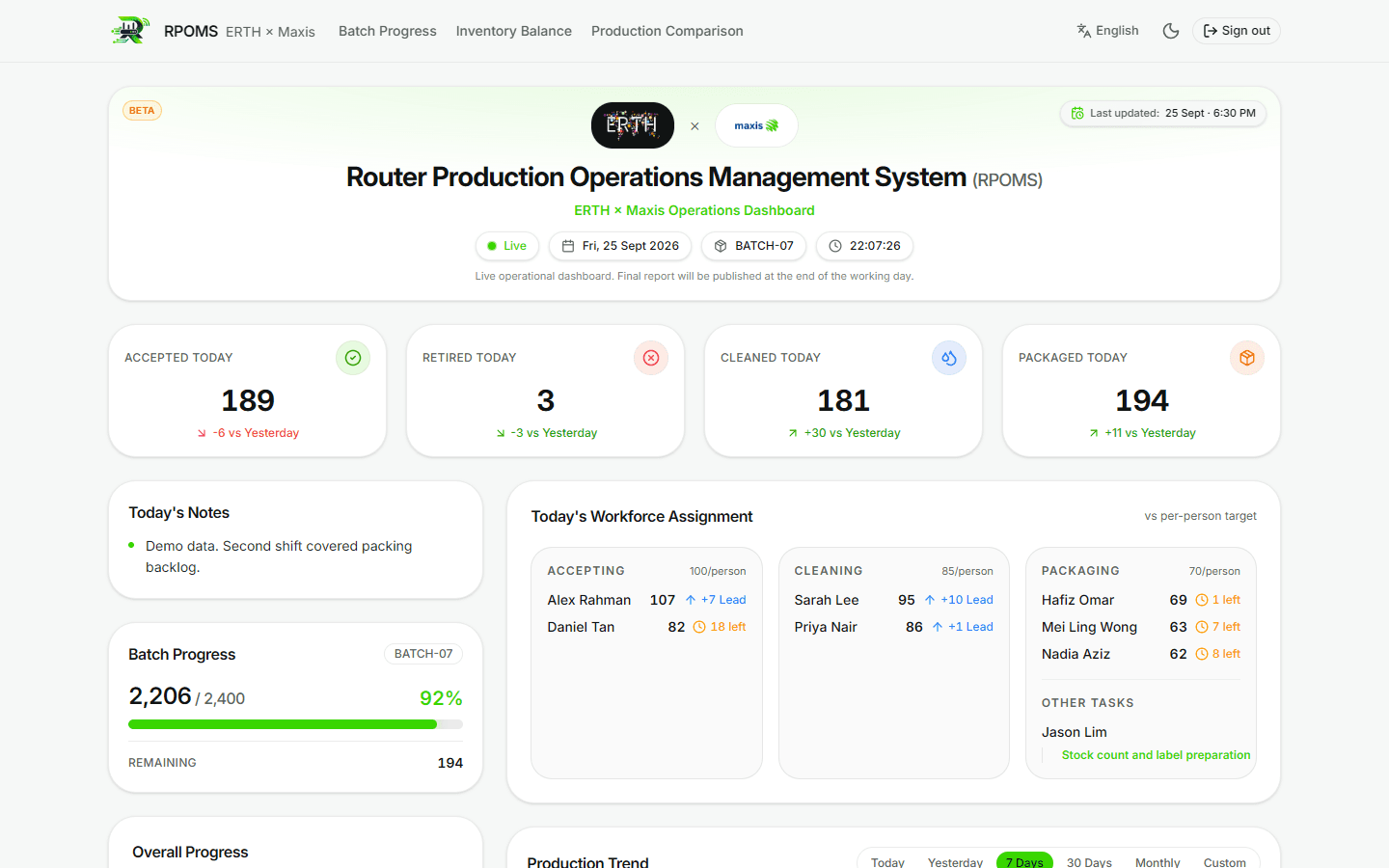
Task: Click Jason Lim under Other Tasks
Action: tap(1075, 732)
